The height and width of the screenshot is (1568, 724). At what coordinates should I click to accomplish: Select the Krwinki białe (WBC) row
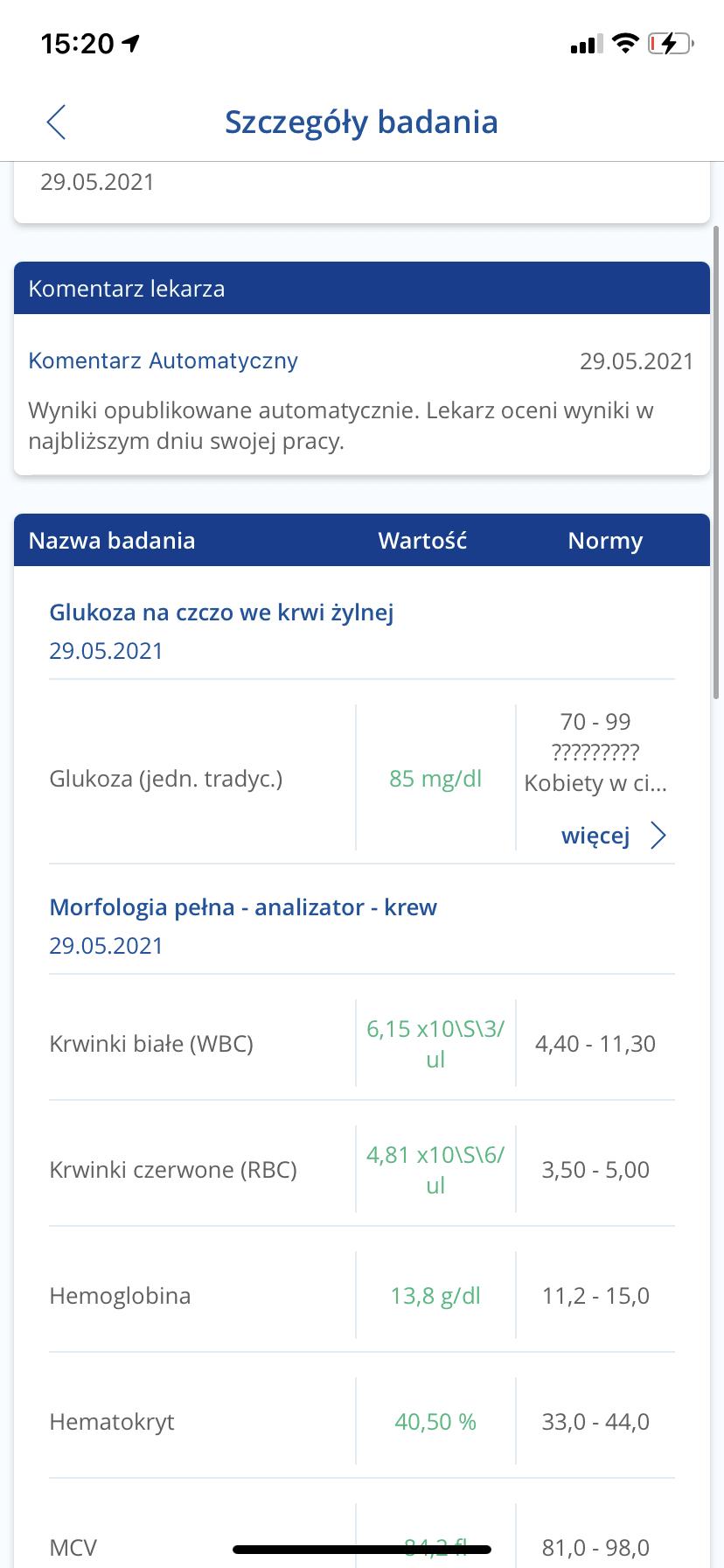151,1044
